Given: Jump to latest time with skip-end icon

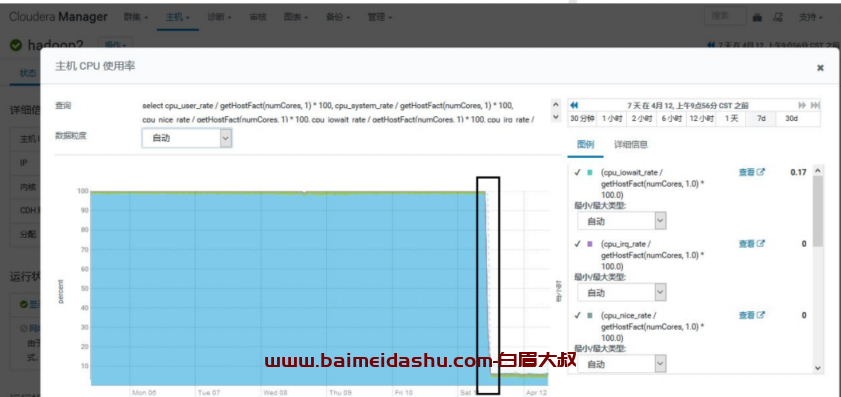Looking at the screenshot, I should (815, 105).
